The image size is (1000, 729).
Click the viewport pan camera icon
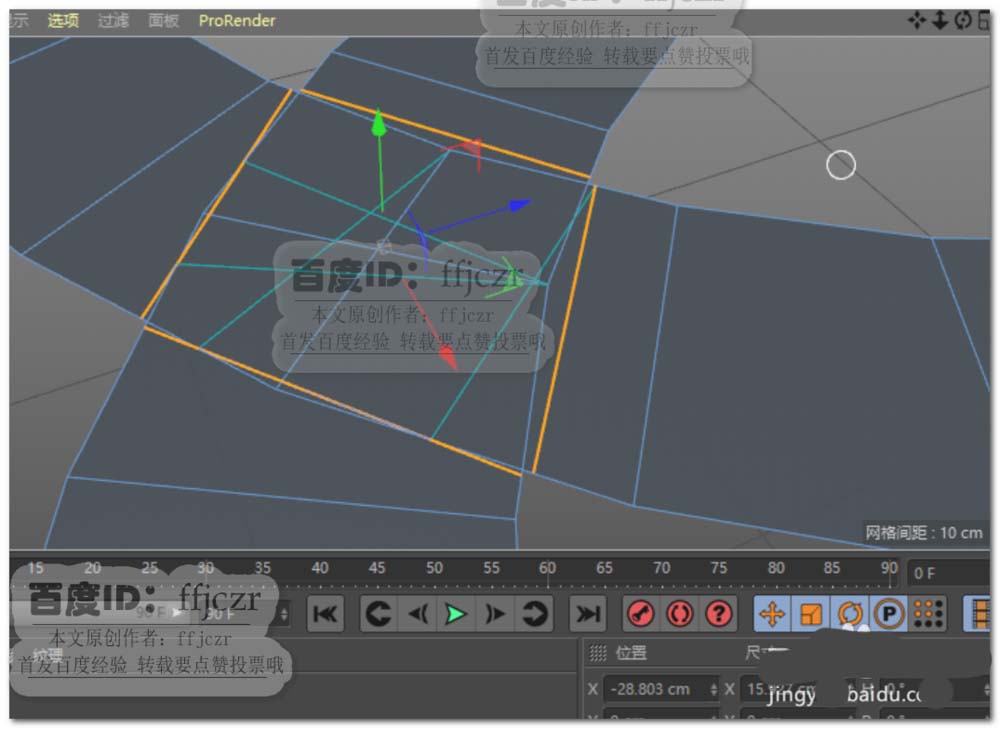coord(917,20)
